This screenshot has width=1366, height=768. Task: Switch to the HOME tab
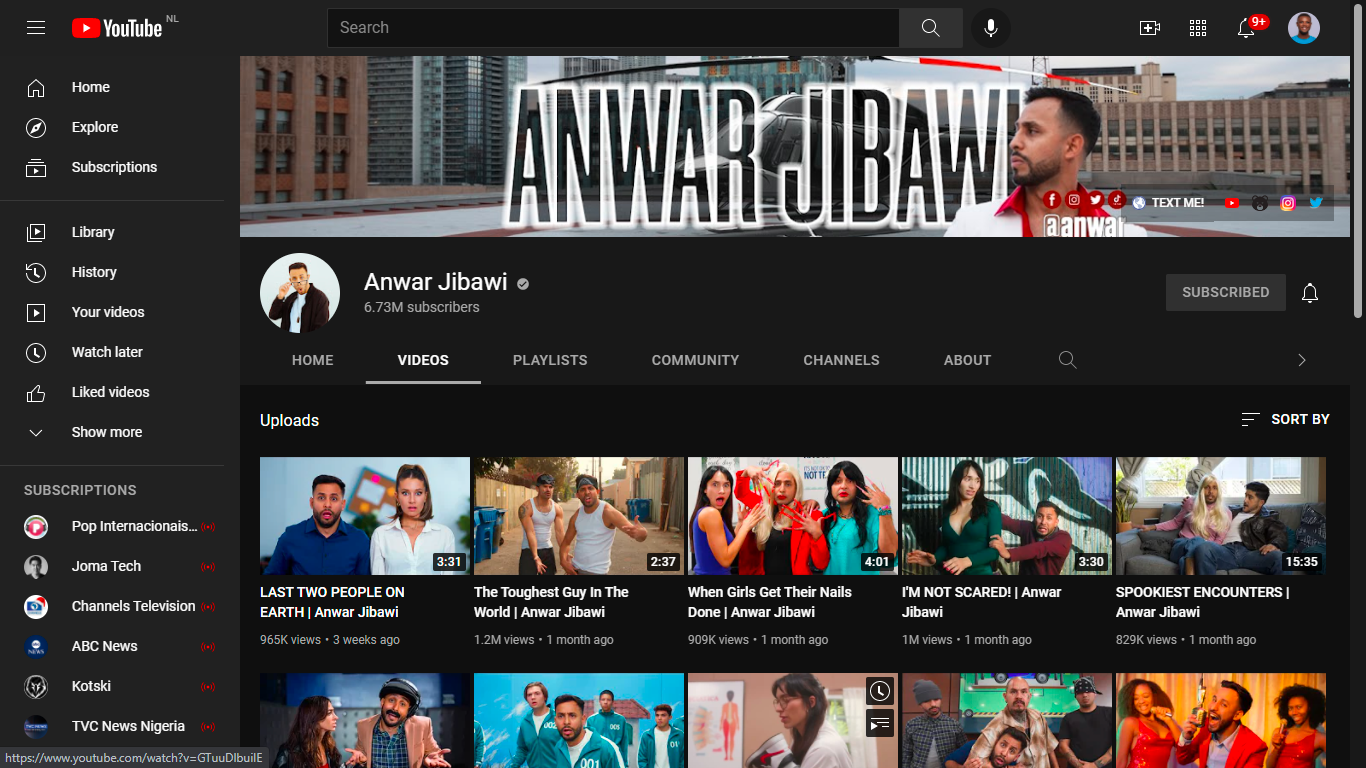pyautogui.click(x=313, y=360)
